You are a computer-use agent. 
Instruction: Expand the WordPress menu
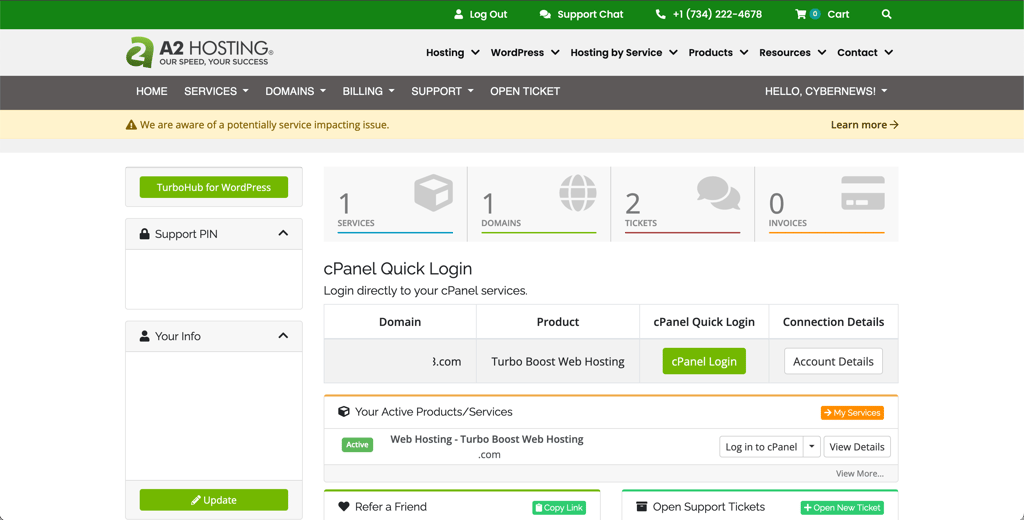(524, 52)
